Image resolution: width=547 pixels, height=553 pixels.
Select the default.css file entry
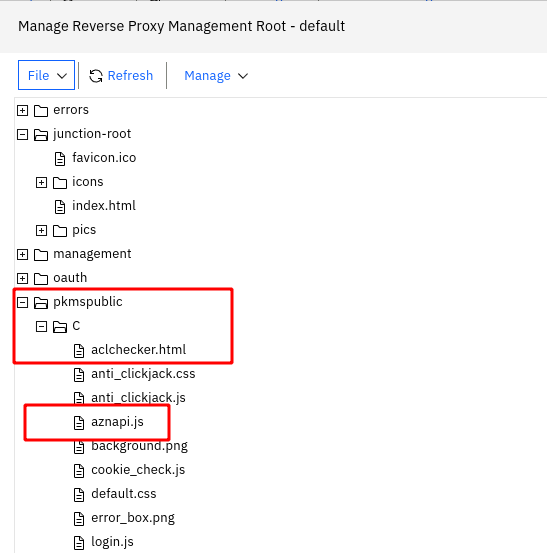(123, 494)
